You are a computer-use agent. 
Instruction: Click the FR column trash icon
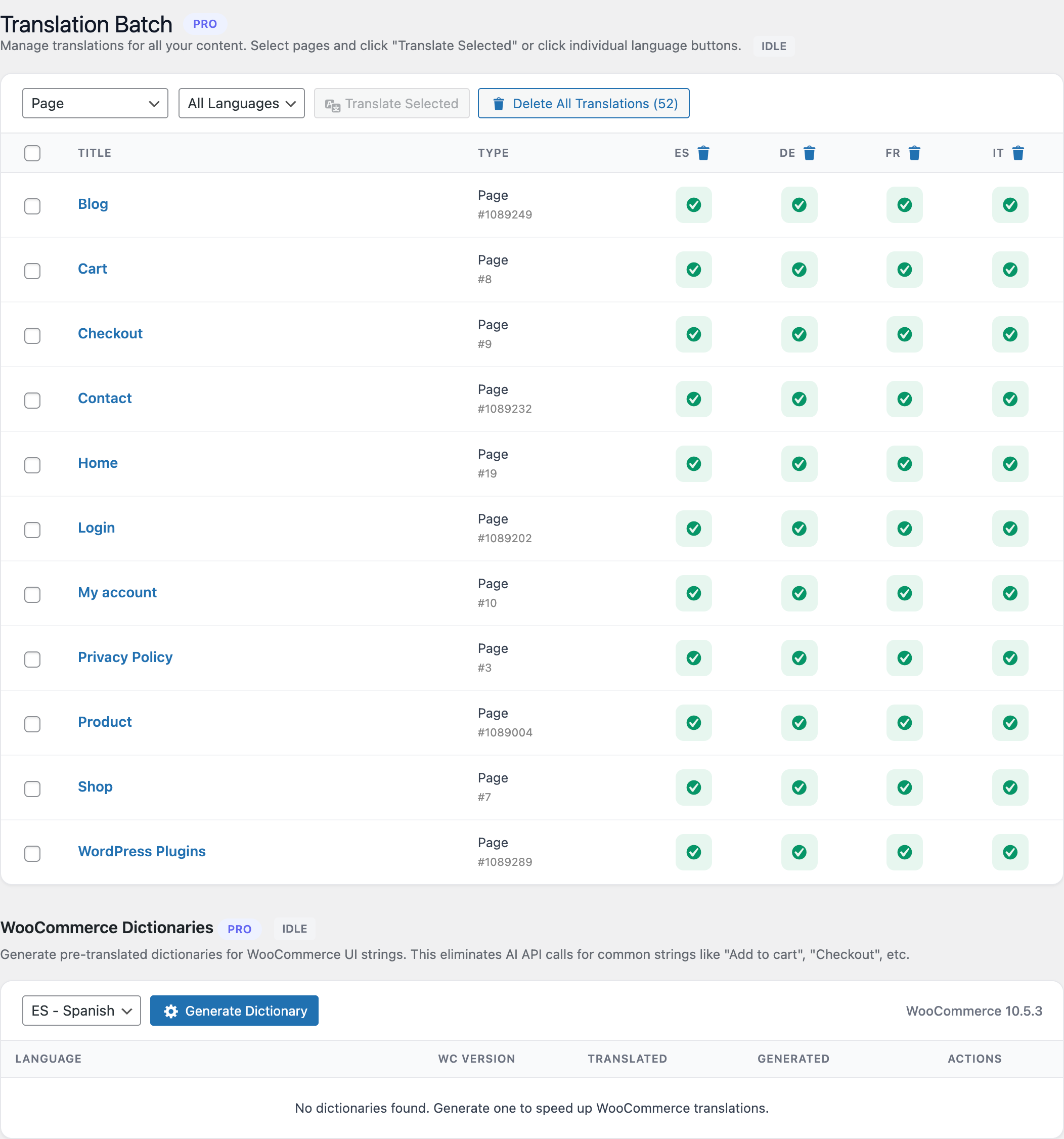pos(914,153)
